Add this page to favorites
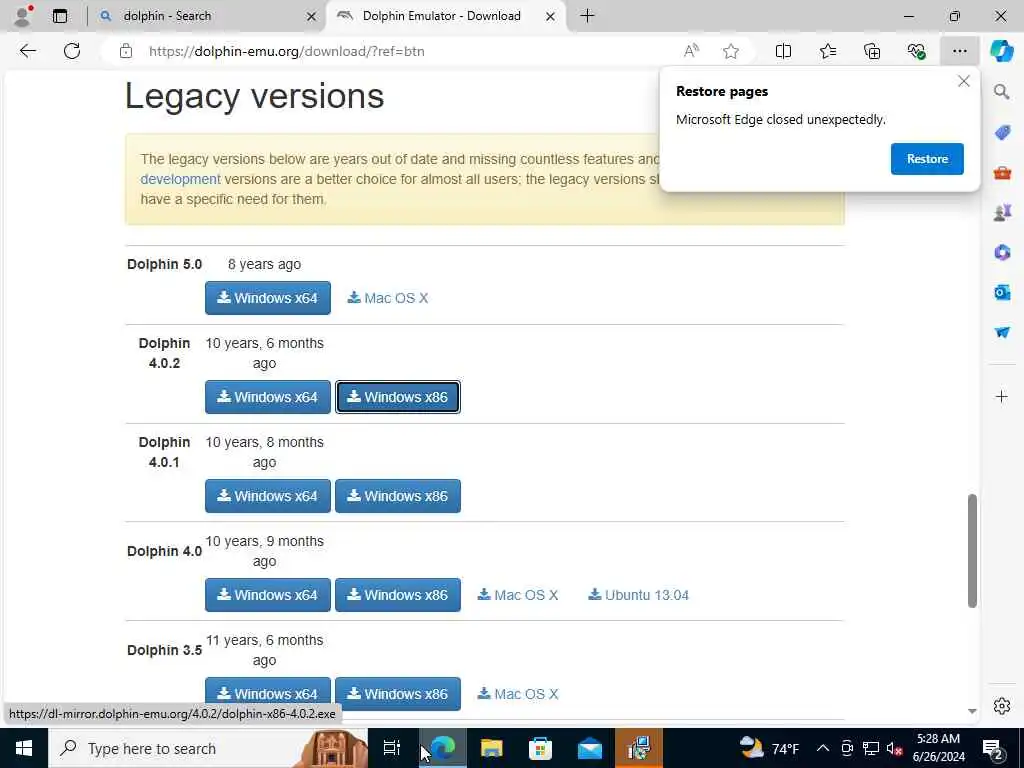Viewport: 1024px width, 768px height. click(x=731, y=51)
